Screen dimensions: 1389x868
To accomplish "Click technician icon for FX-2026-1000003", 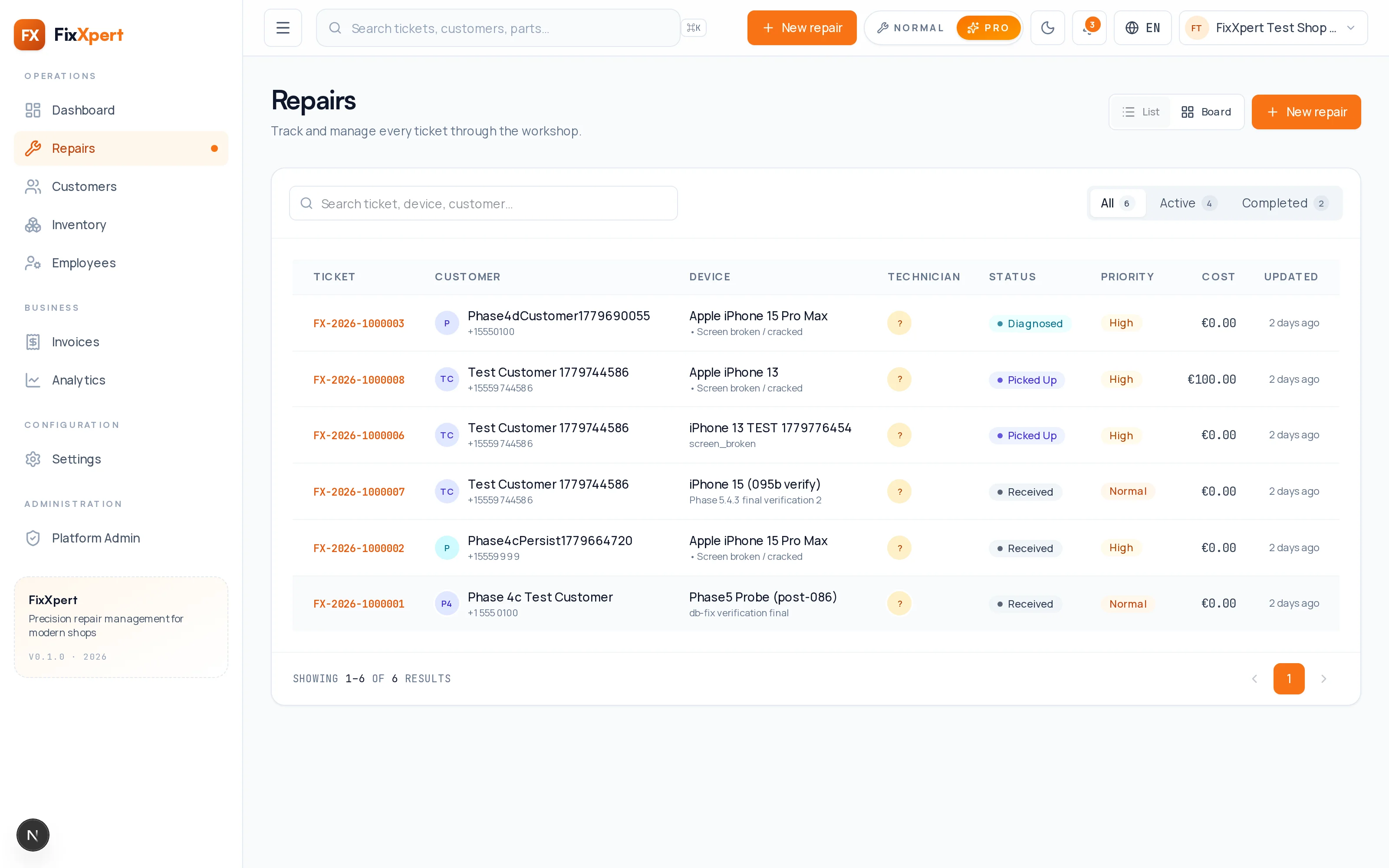I will pyautogui.click(x=899, y=323).
